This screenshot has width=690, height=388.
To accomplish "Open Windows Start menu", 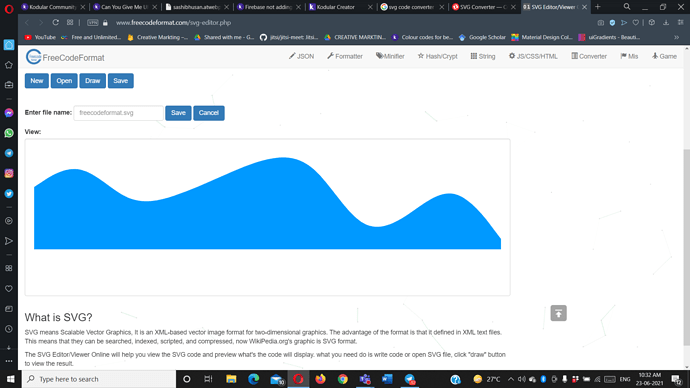I will pos(11,379).
